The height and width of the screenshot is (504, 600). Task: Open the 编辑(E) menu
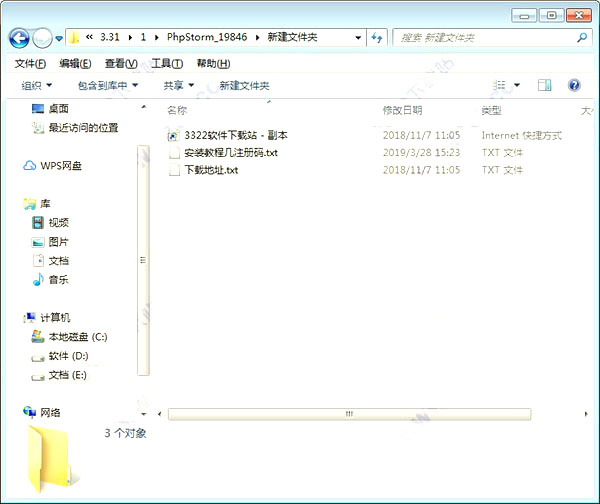tap(75, 64)
